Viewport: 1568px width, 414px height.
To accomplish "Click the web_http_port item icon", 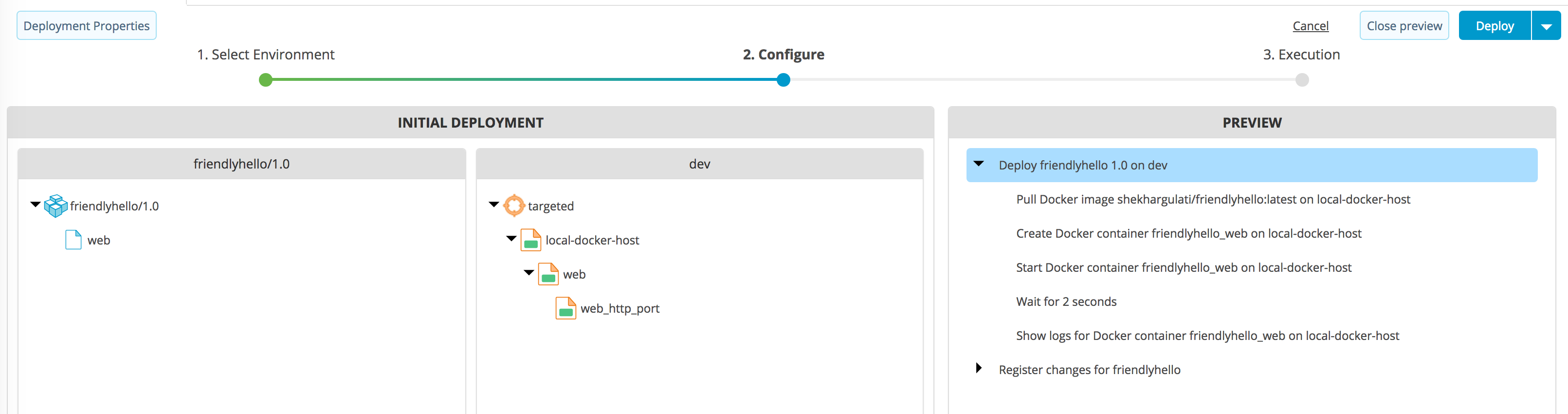I will [565, 308].
